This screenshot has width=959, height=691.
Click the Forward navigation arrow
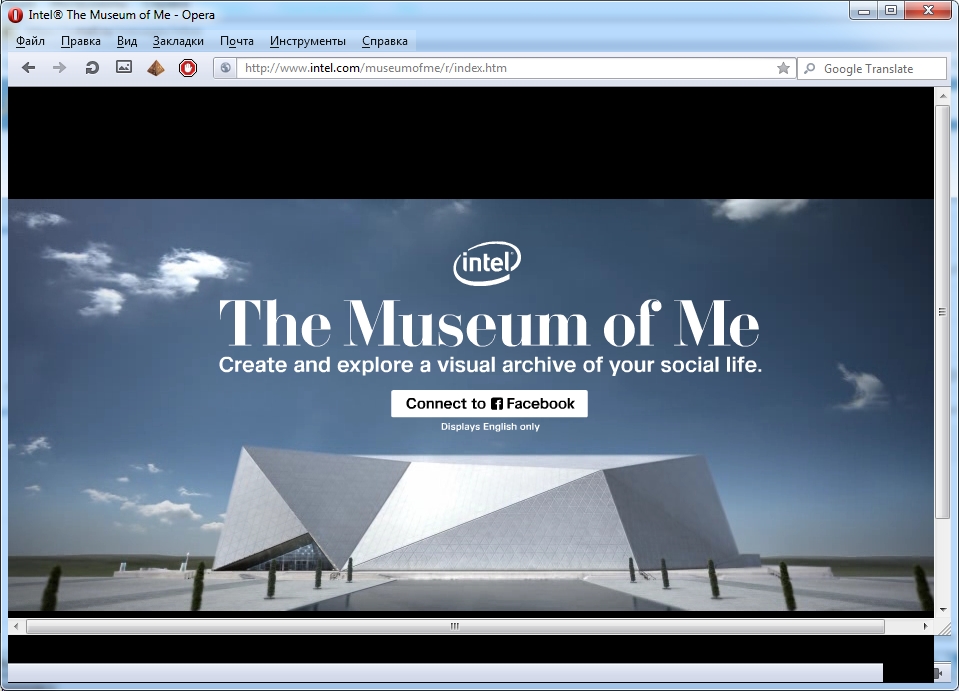[x=59, y=68]
